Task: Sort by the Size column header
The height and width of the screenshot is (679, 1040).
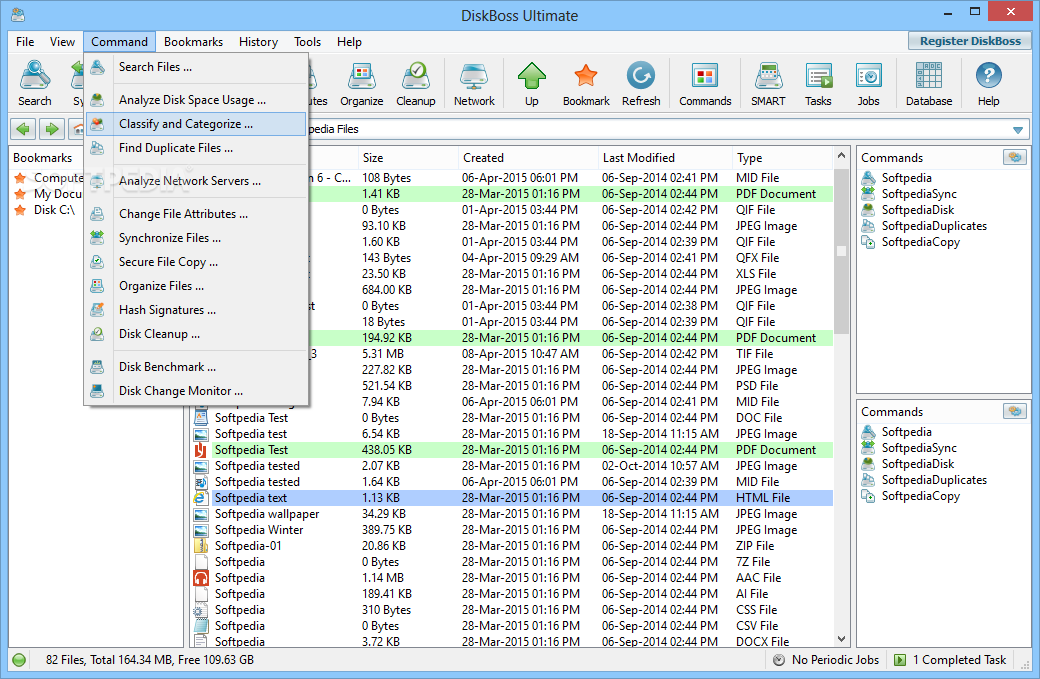Action: coord(407,158)
